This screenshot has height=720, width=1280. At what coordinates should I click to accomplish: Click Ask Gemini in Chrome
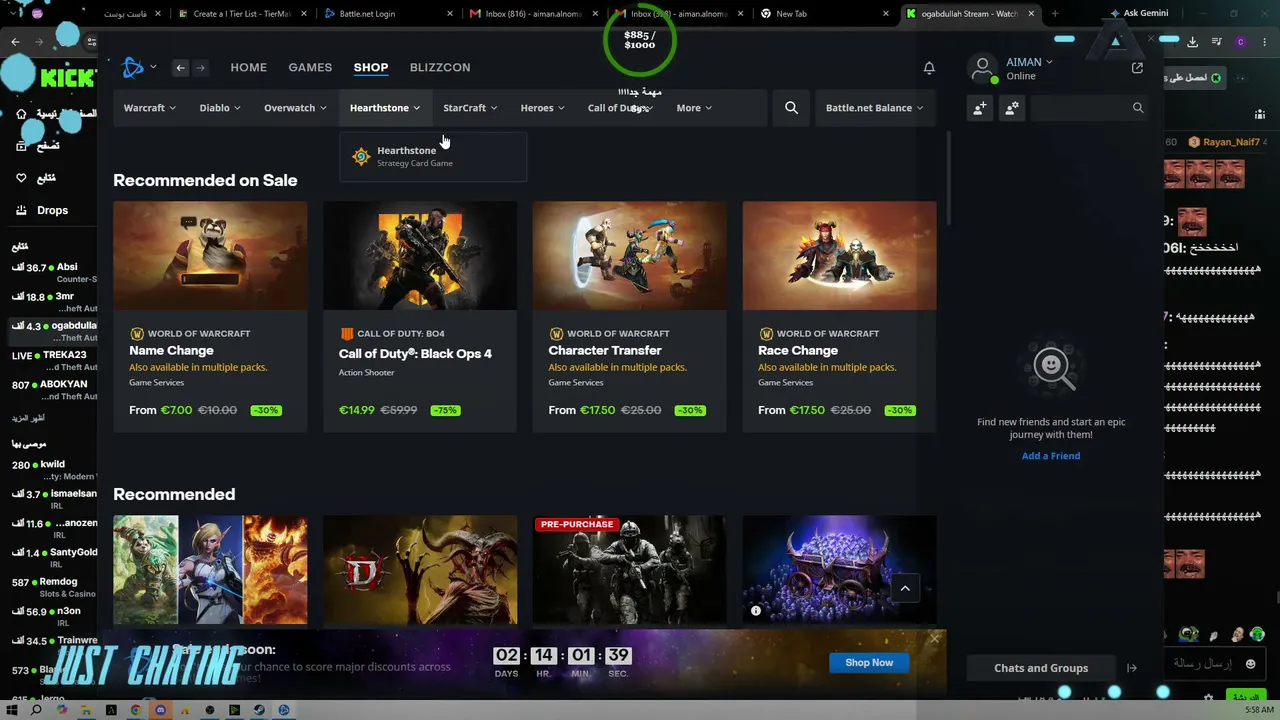(1138, 14)
